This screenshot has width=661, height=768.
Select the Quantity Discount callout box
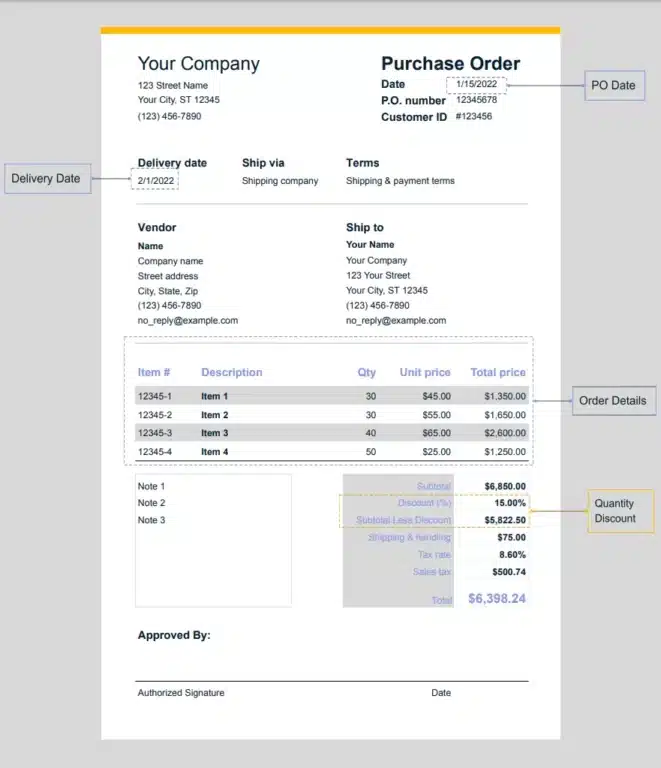(x=619, y=511)
